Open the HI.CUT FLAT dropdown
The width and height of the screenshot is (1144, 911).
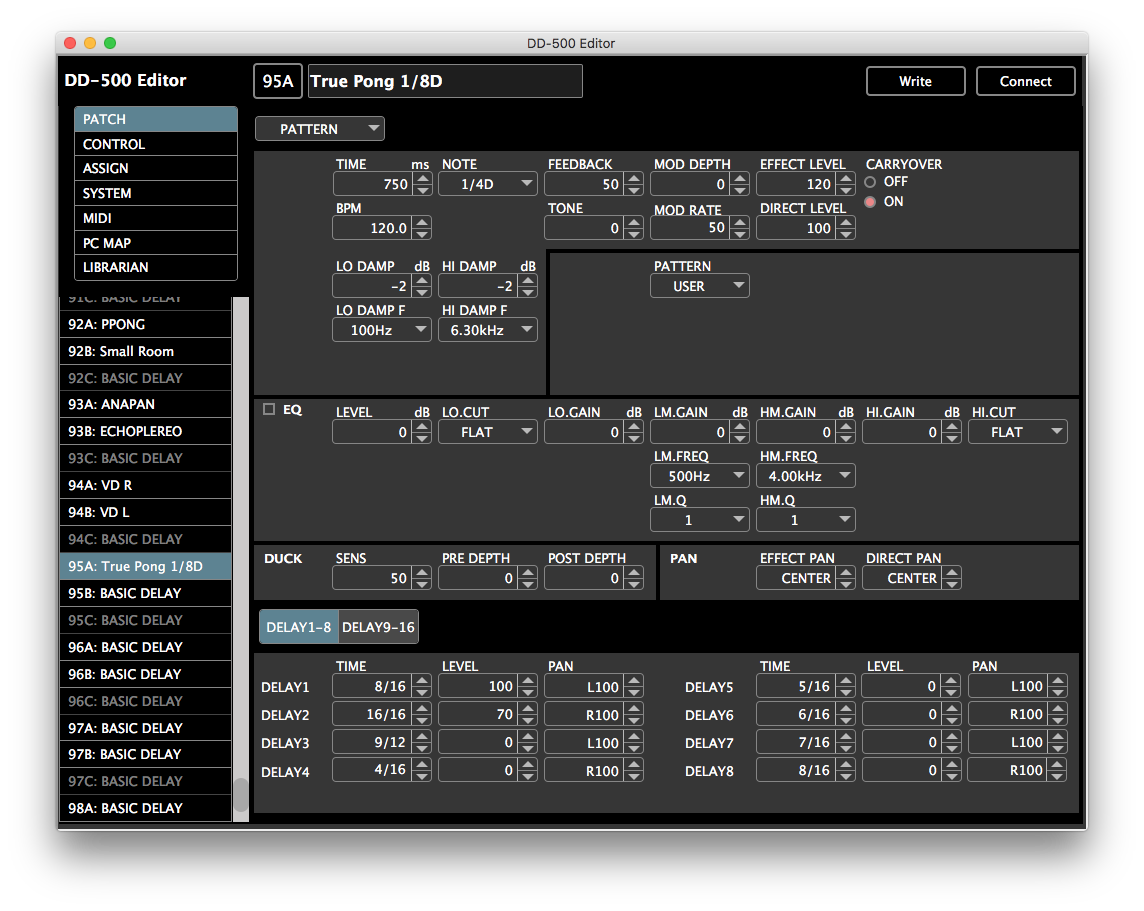coord(1018,432)
